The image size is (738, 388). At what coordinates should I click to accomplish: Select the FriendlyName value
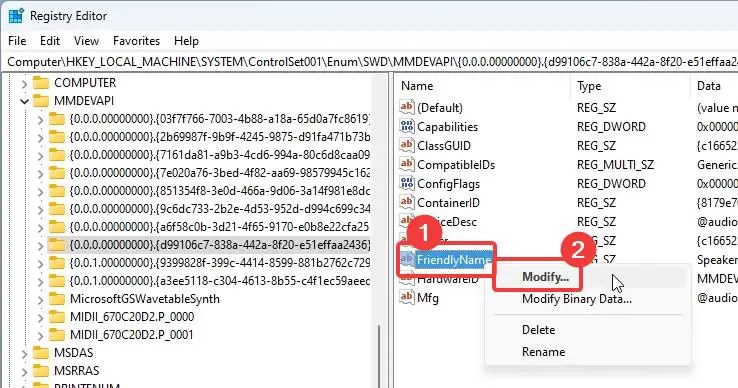(x=454, y=259)
